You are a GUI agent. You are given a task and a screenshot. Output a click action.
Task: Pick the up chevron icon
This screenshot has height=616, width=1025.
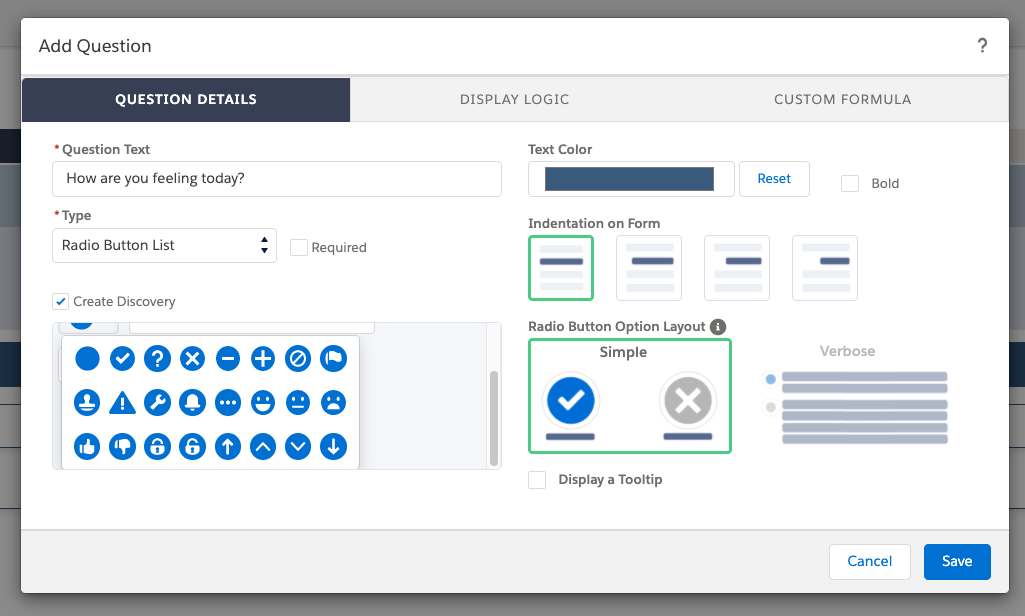click(263, 447)
